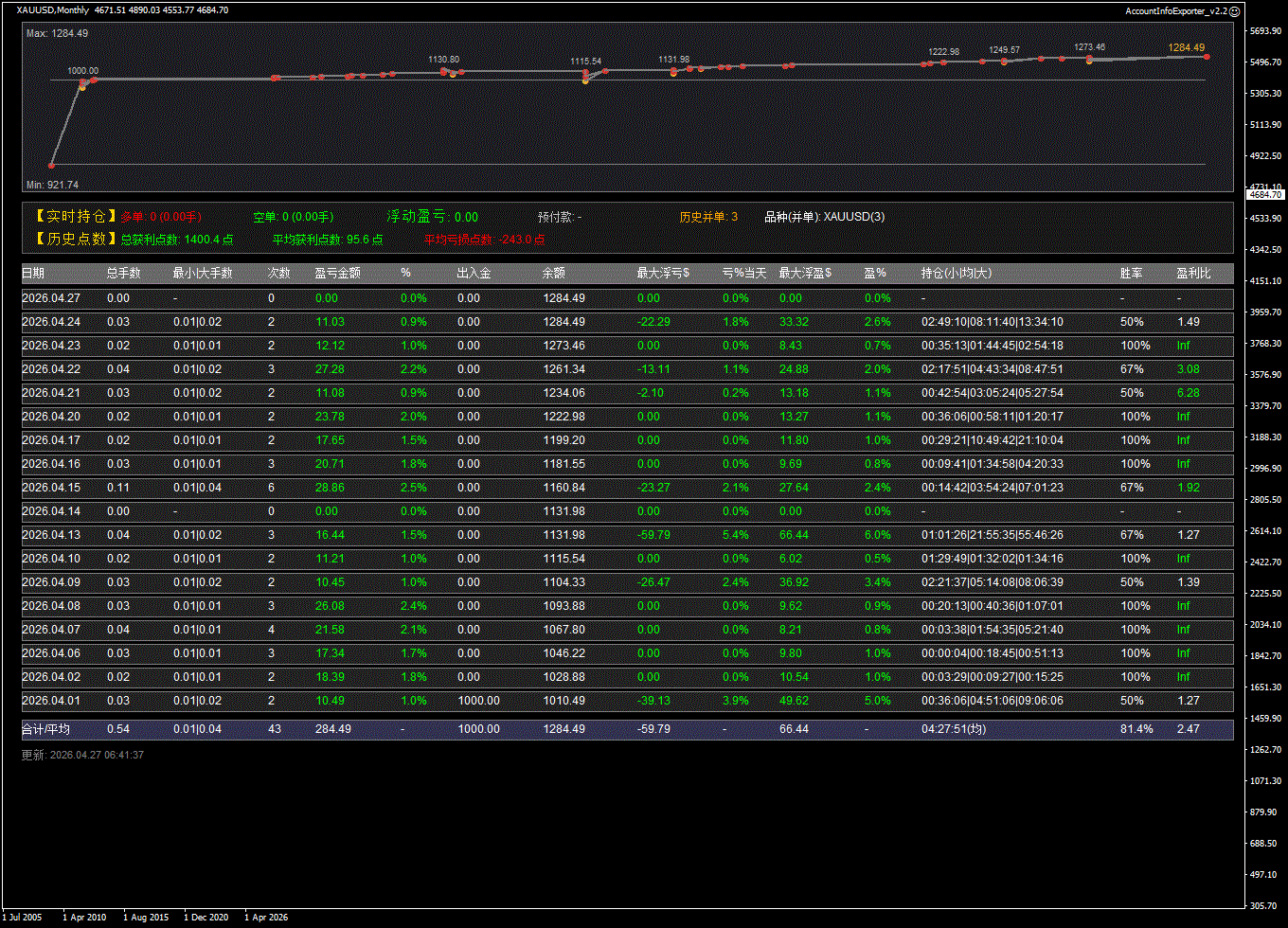Viewport: 1288px width, 928px height.
Task: Click the 胜率 column header
Action: click(x=1131, y=274)
